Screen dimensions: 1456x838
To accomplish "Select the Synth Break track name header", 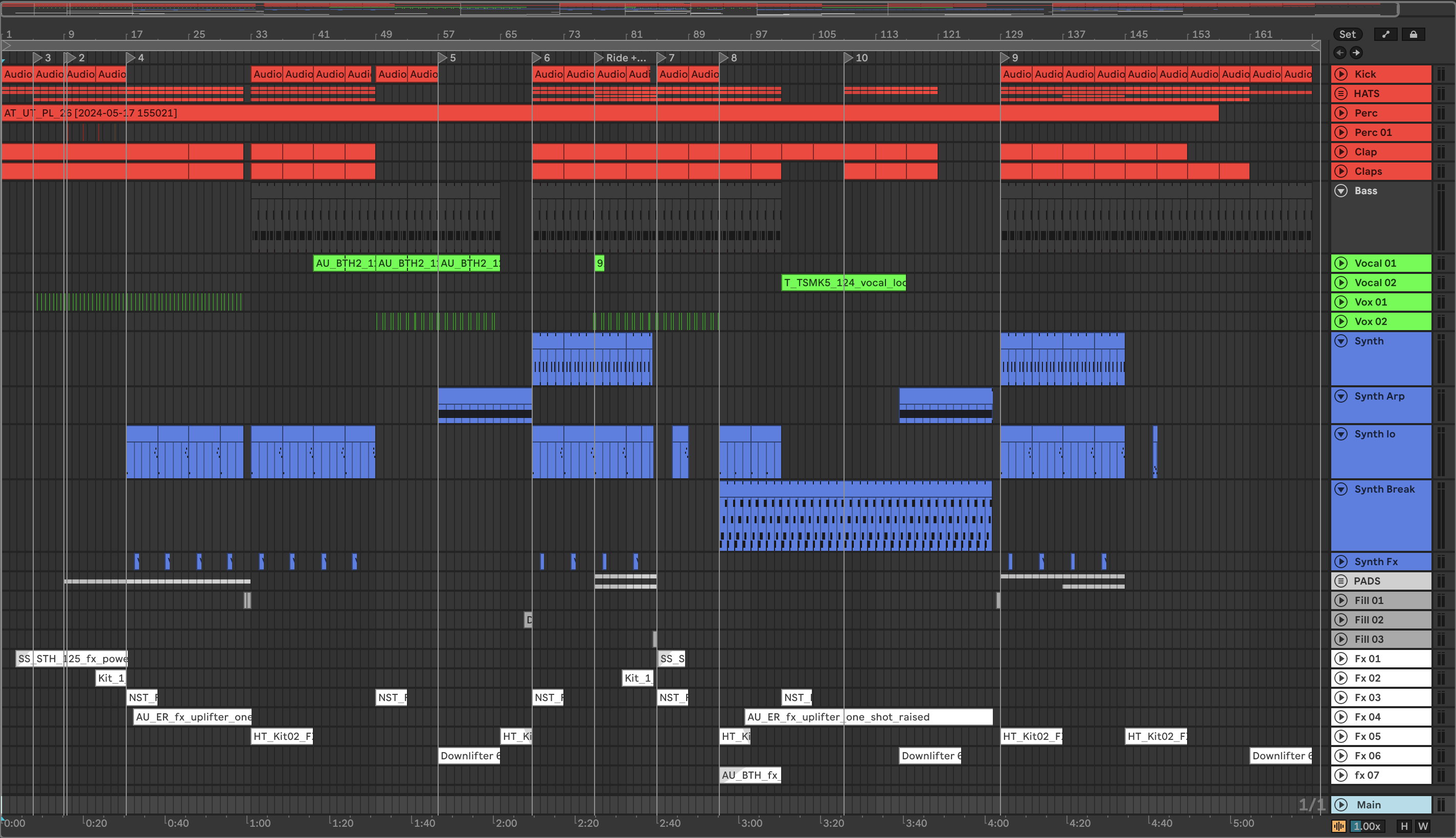I will tap(1381, 516).
